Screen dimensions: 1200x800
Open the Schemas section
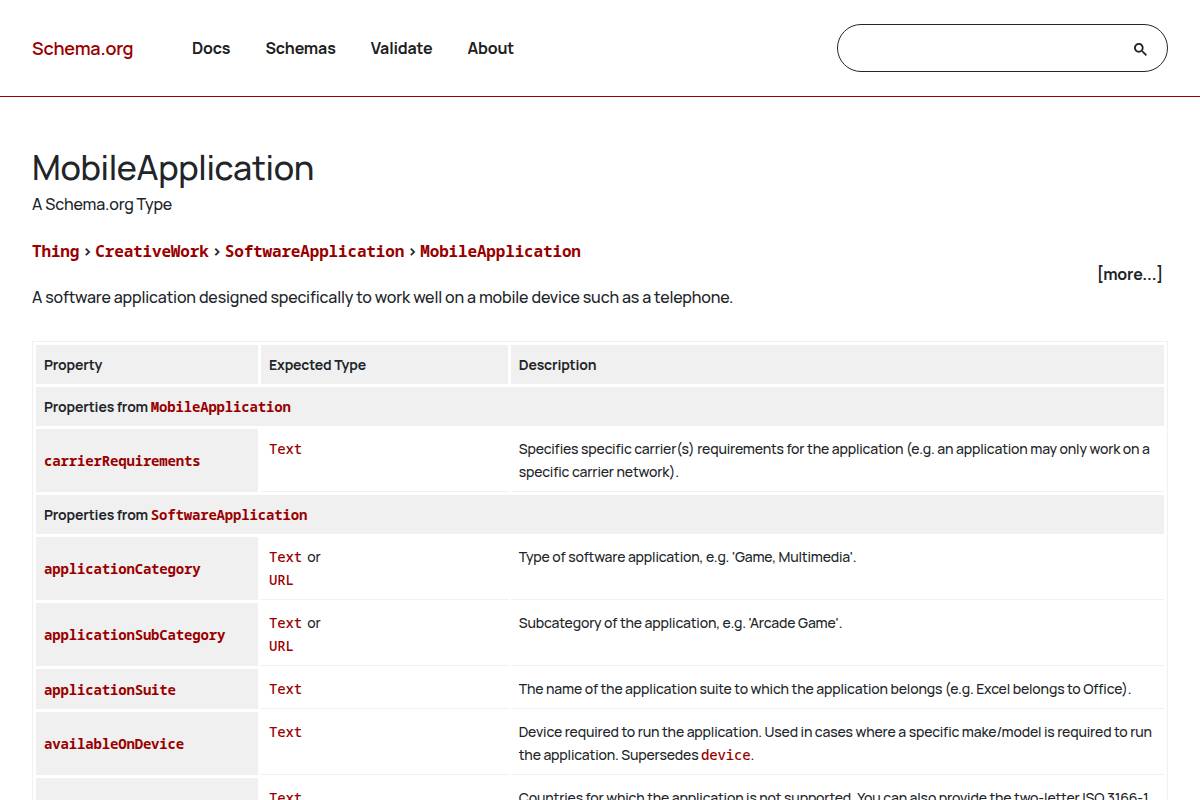click(300, 48)
